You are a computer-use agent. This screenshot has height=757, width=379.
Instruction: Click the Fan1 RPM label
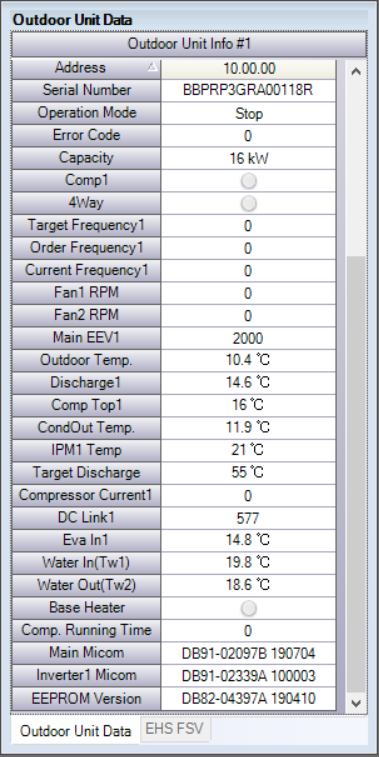[86, 293]
